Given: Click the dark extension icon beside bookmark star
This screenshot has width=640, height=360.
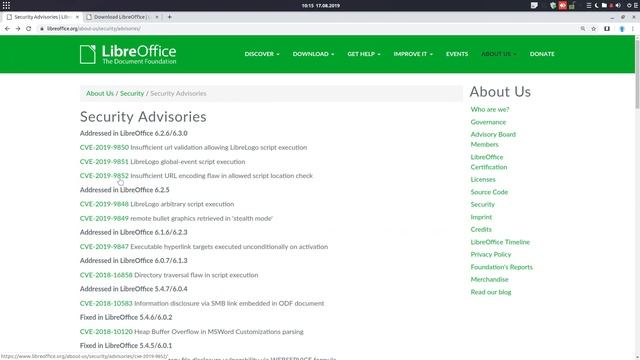Looking at the screenshot, I should pyautogui.click(x=607, y=29).
